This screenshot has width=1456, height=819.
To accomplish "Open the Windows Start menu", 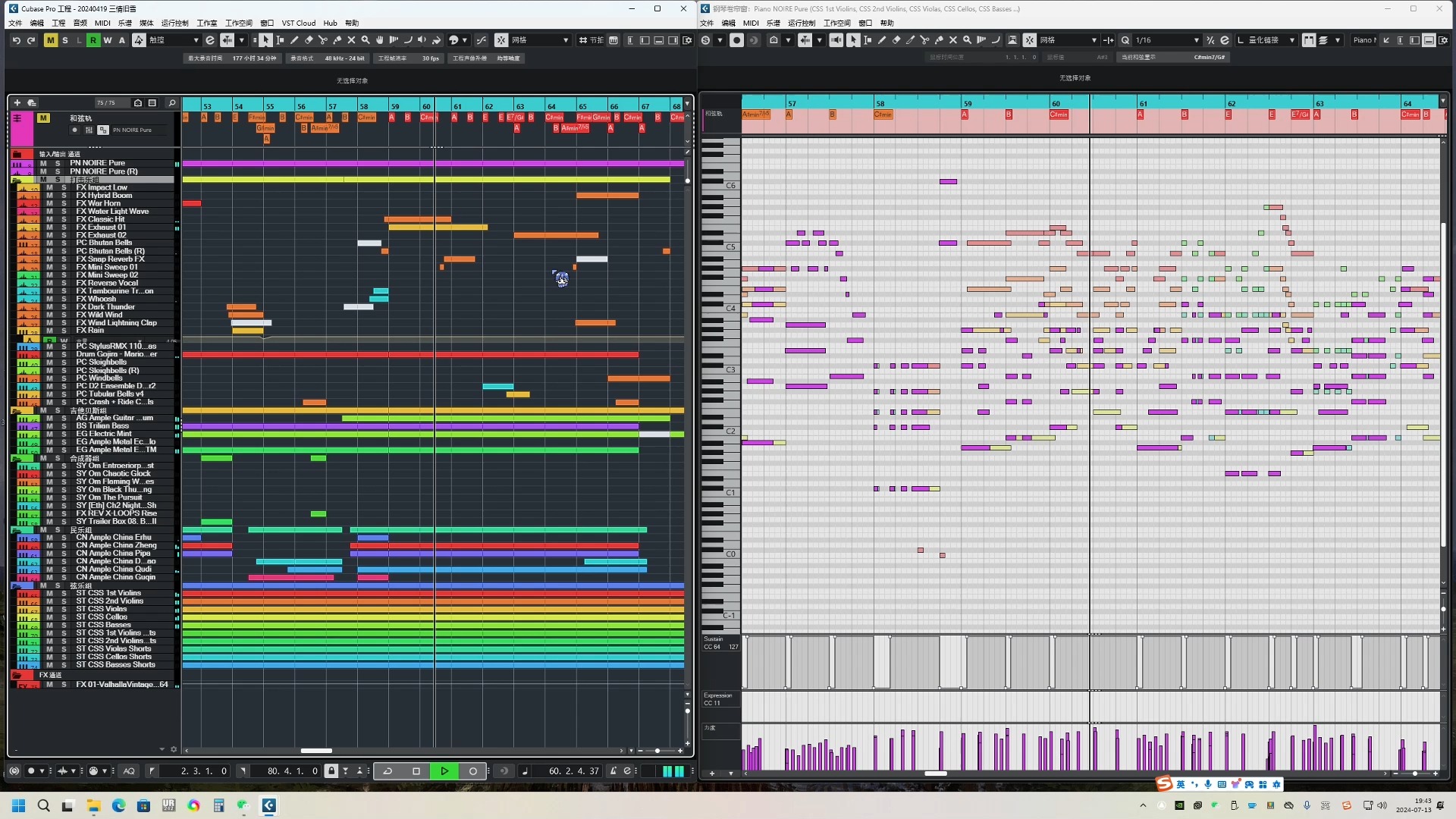I will 18,805.
